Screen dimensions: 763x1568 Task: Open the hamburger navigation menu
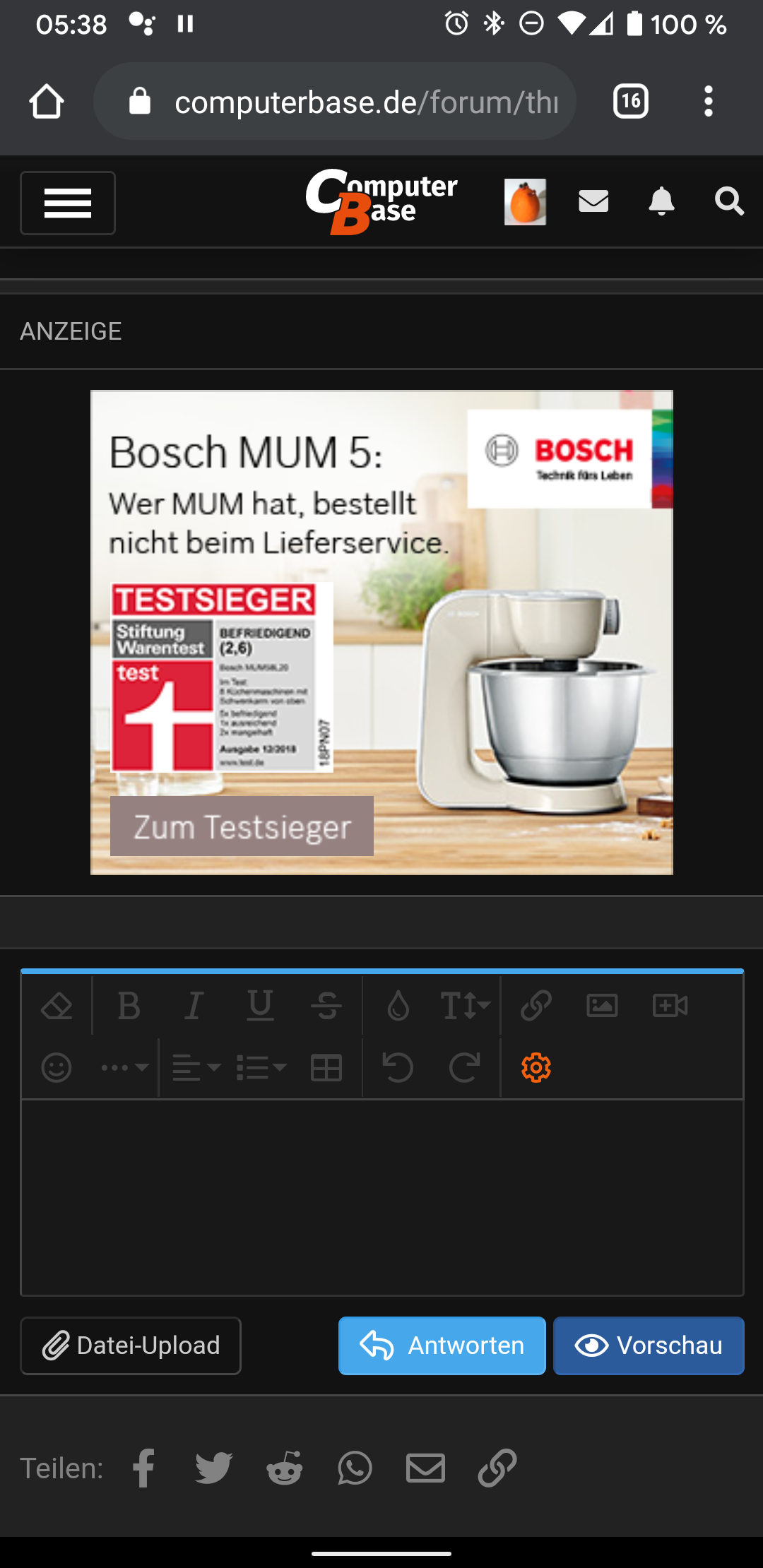pyautogui.click(x=68, y=203)
